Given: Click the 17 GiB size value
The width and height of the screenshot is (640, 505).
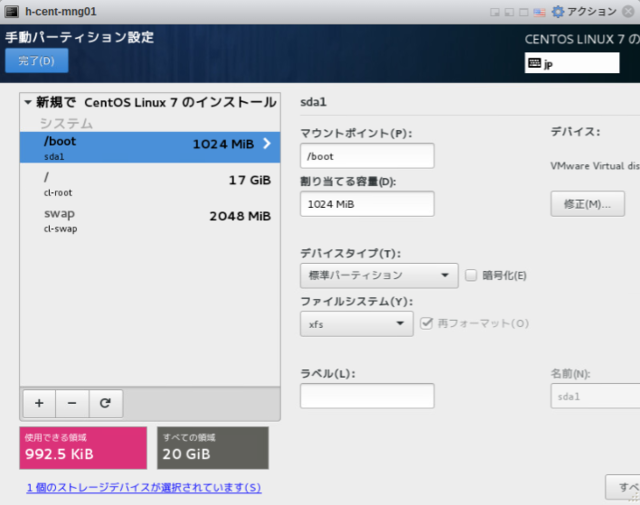Looking at the screenshot, I should click(250, 180).
